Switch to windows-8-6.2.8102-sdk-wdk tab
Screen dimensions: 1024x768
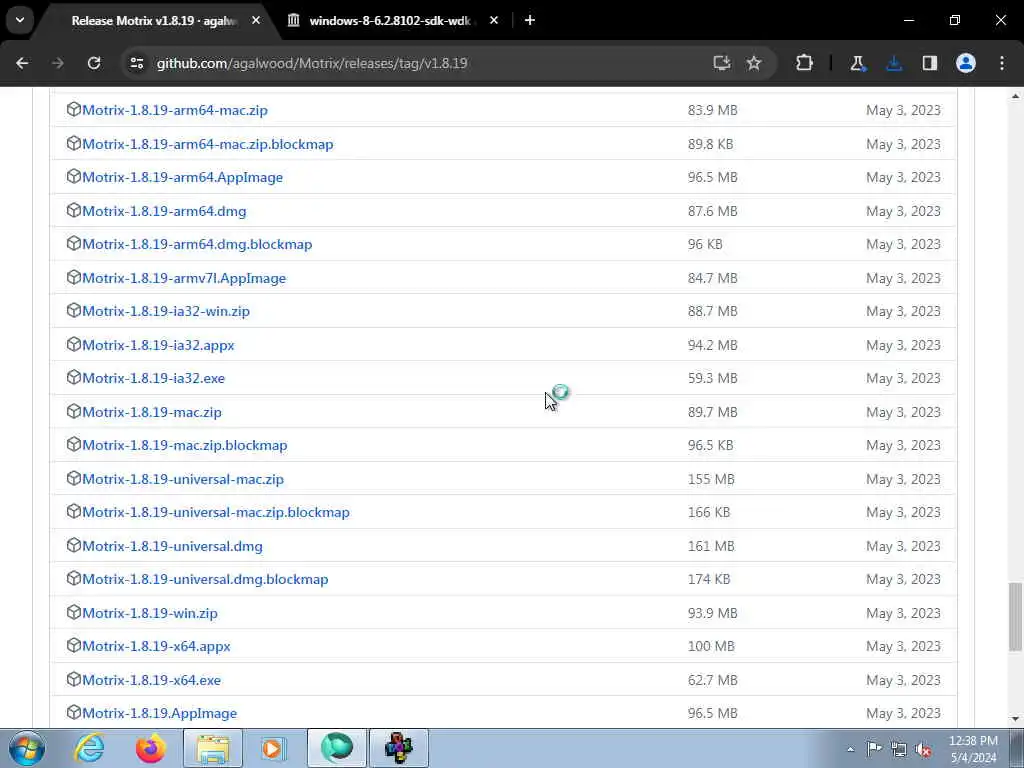tap(390, 21)
